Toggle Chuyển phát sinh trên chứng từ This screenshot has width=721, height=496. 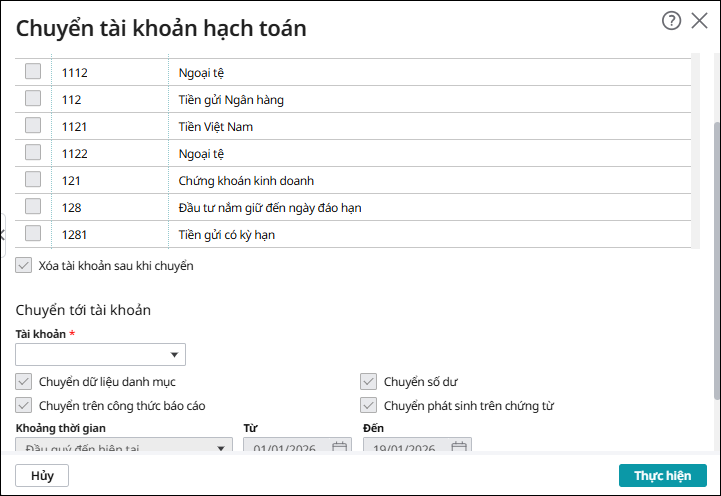[369, 405]
